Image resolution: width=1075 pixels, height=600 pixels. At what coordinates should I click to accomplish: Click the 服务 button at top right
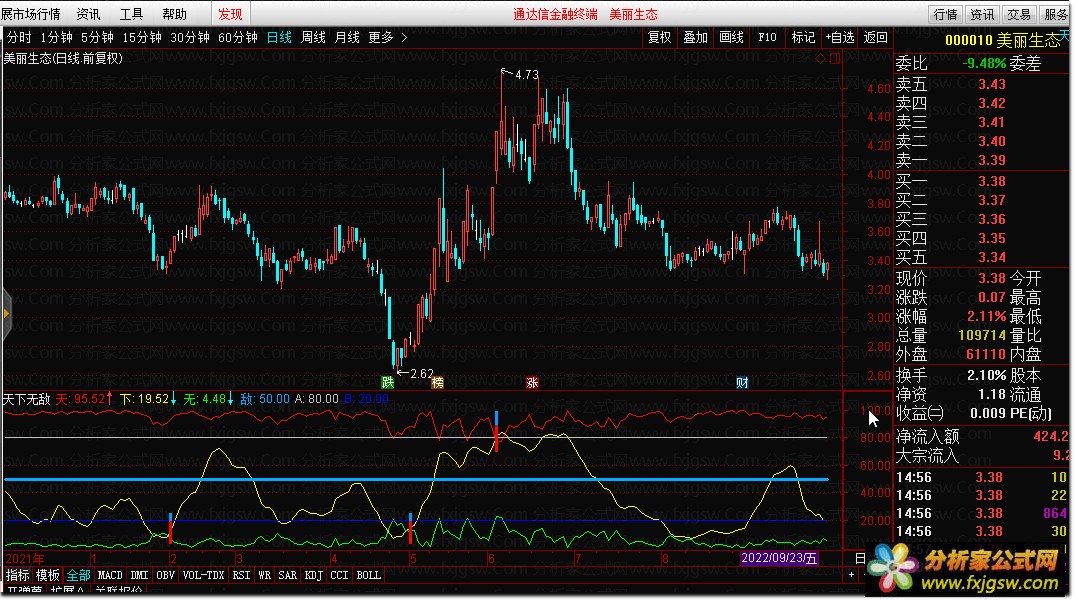(x=1056, y=14)
